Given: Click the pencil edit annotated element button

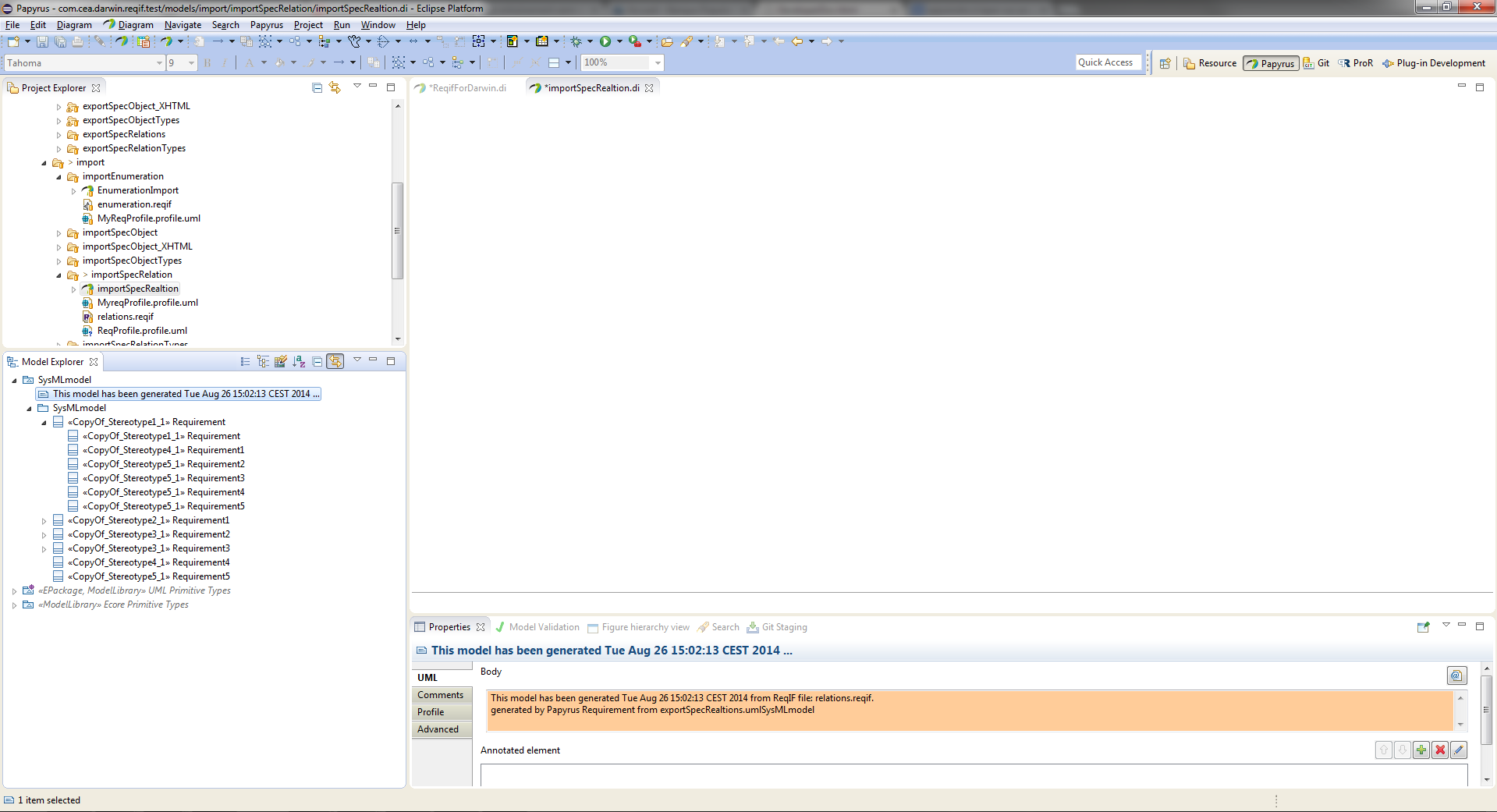Looking at the screenshot, I should point(1459,750).
